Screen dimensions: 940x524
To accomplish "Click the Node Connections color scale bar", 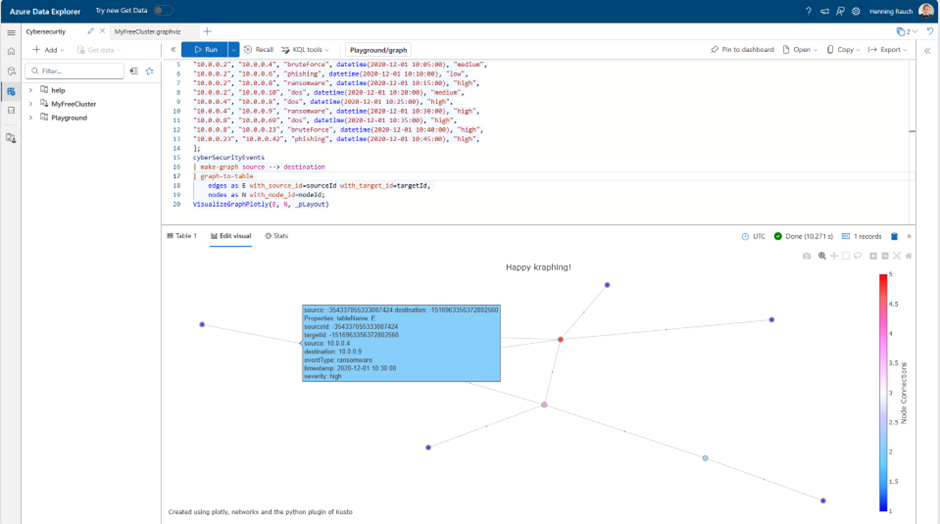I will point(883,393).
